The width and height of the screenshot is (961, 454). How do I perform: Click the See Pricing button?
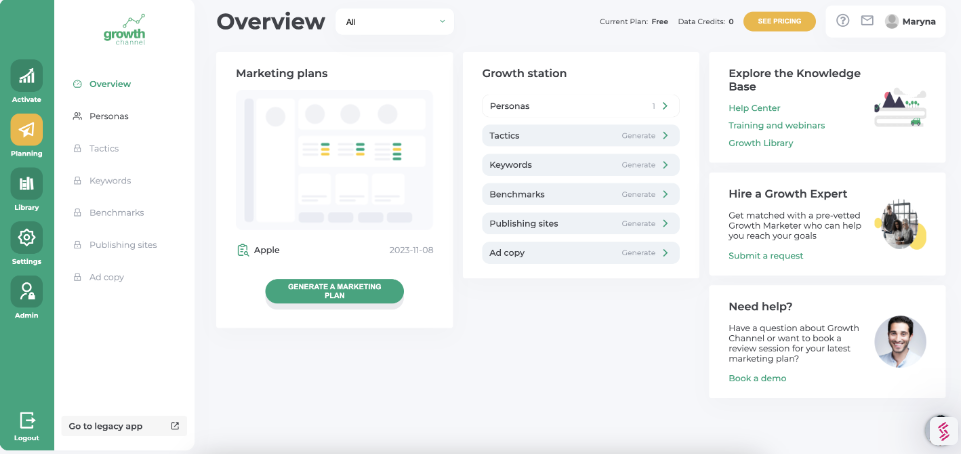(780, 21)
